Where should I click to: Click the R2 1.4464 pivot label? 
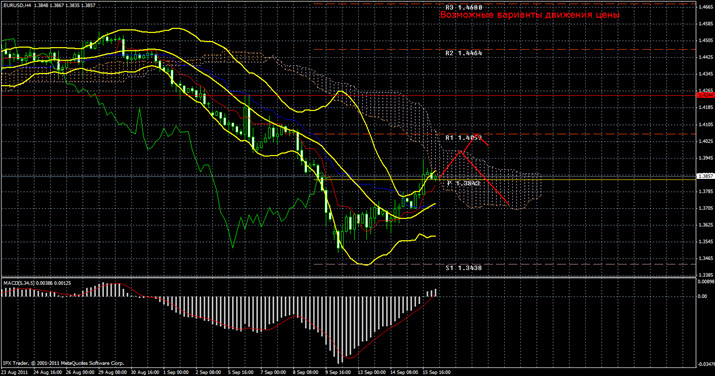point(464,53)
